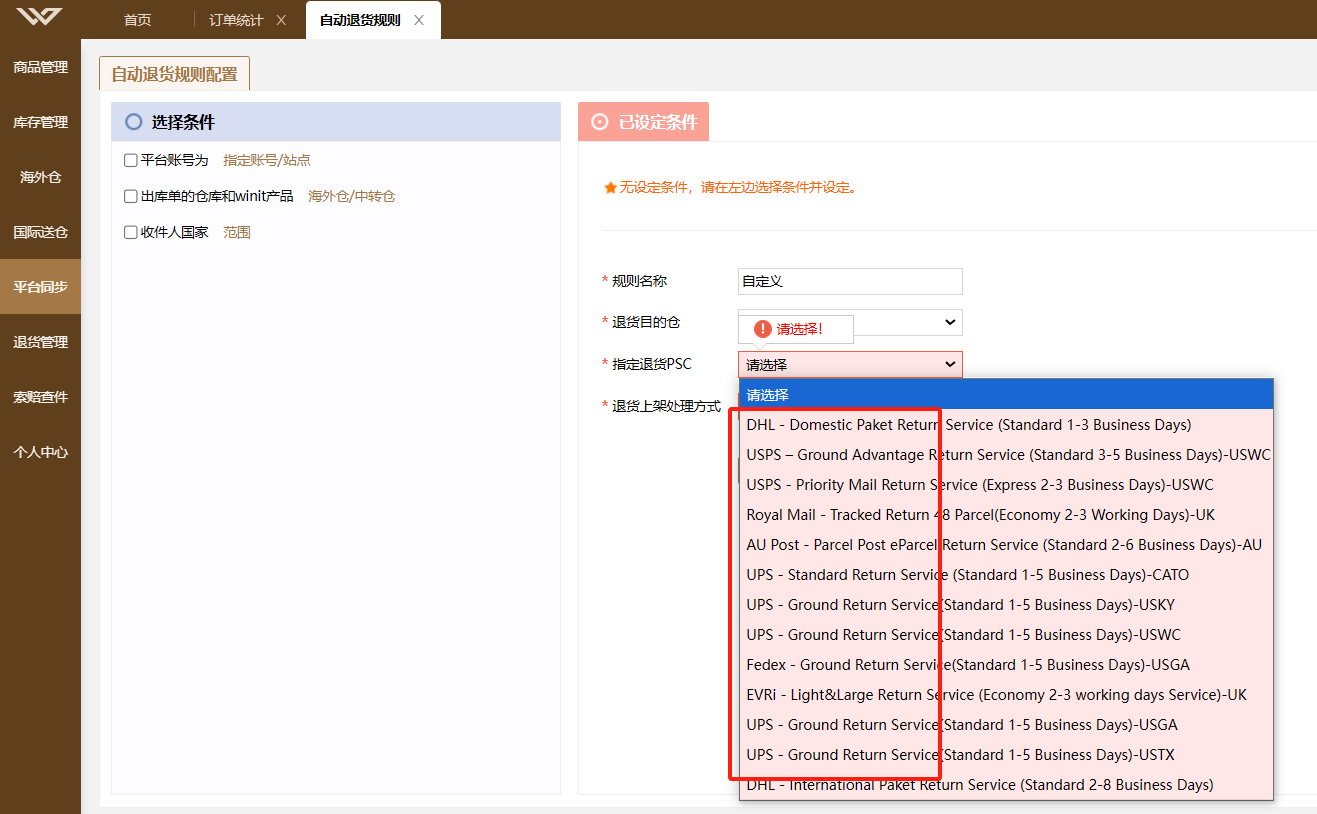Choose DHL International Paket Return Service option
This screenshot has height=814, width=1317.
click(1006, 784)
